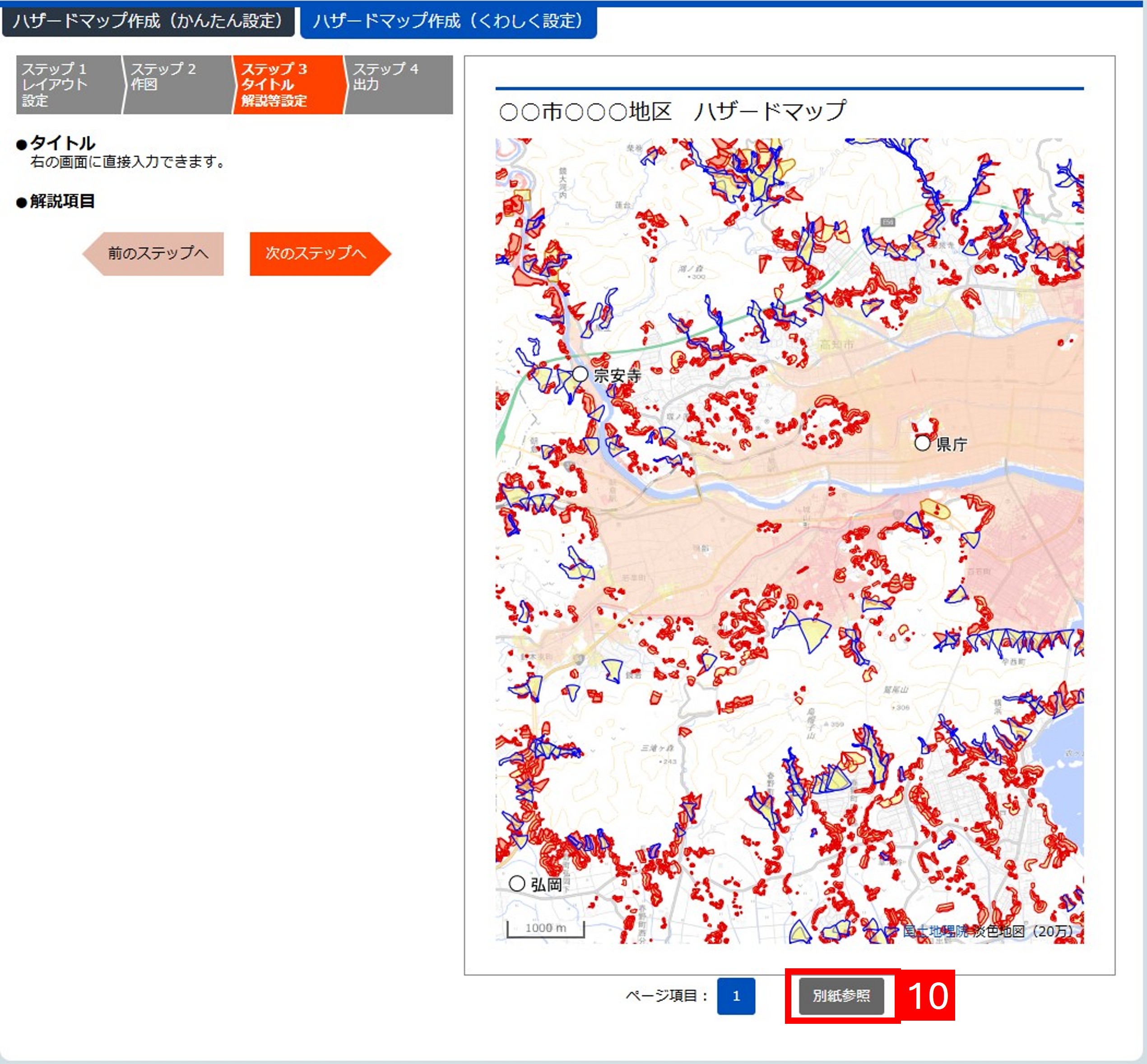Select the くわしく設定 hazard map tab
Viewport: 1147px width, 1064px height.
point(448,21)
